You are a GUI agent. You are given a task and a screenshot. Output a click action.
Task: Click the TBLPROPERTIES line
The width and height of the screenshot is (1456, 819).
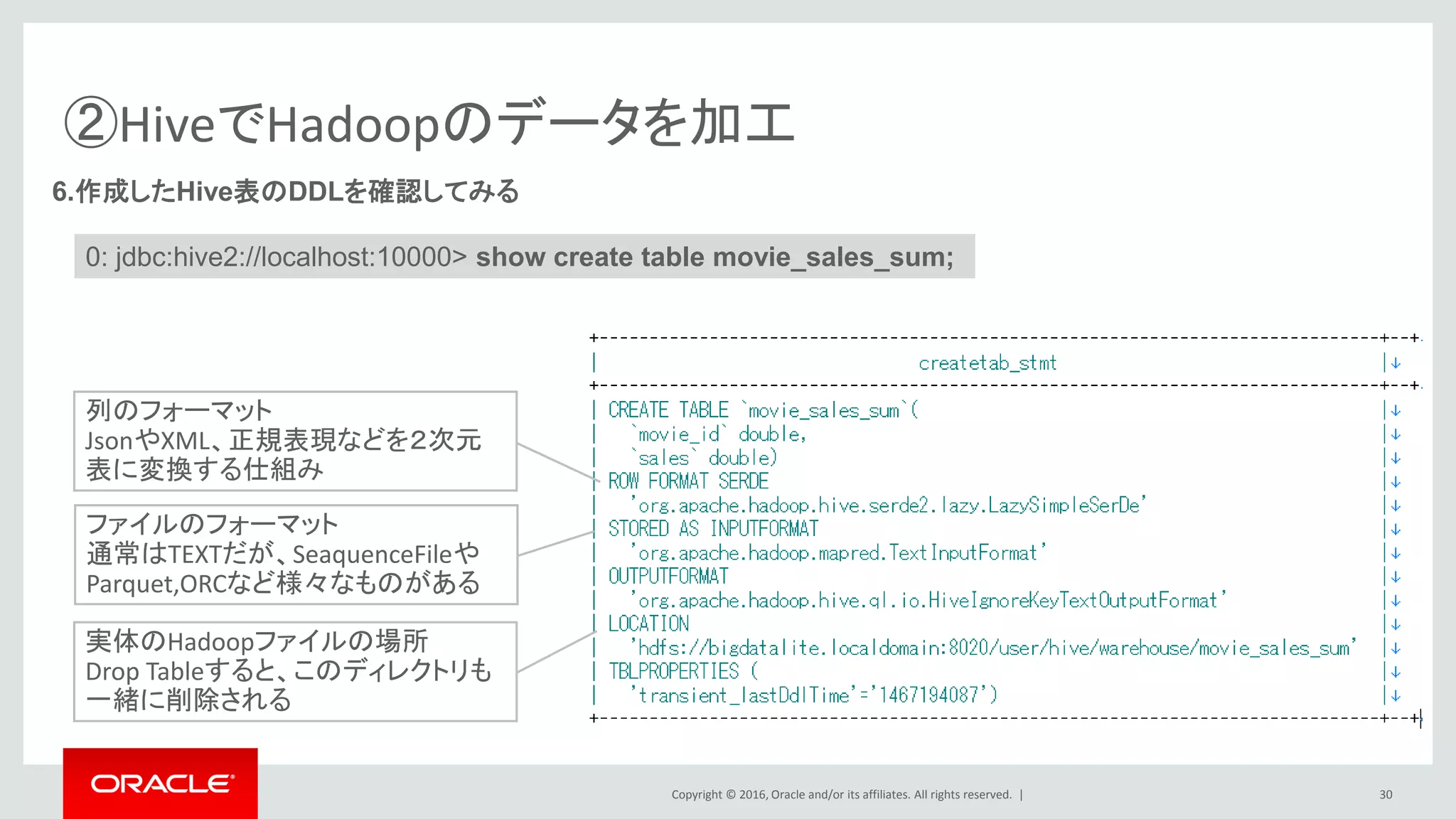tap(683, 671)
